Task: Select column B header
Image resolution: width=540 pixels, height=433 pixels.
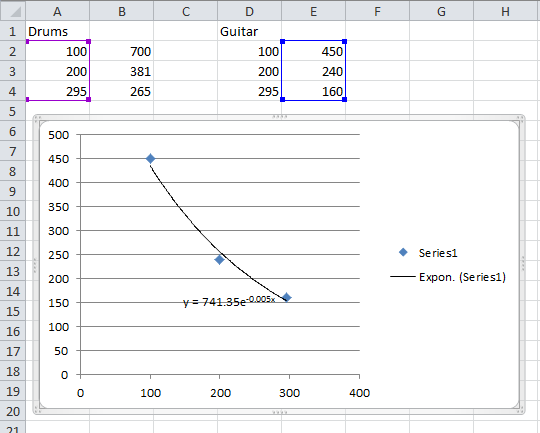Action: point(122,11)
